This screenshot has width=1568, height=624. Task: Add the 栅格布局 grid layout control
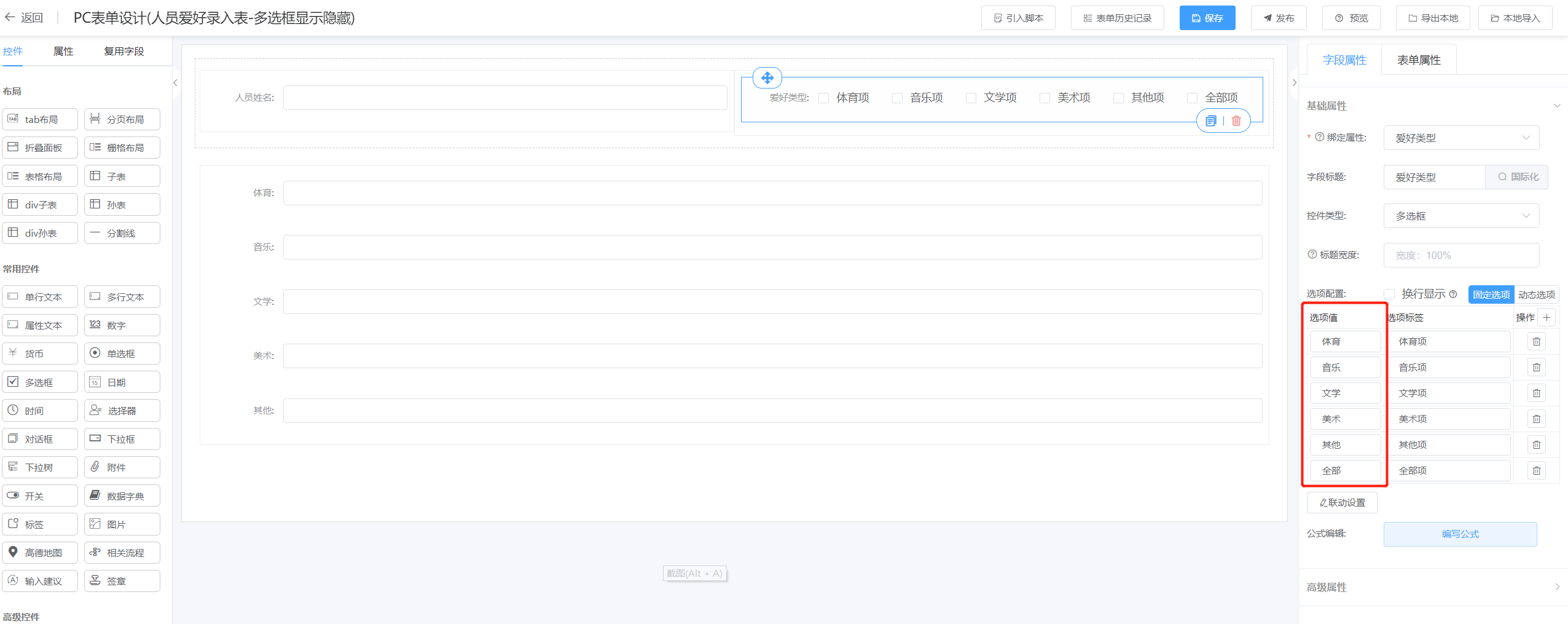coord(122,148)
